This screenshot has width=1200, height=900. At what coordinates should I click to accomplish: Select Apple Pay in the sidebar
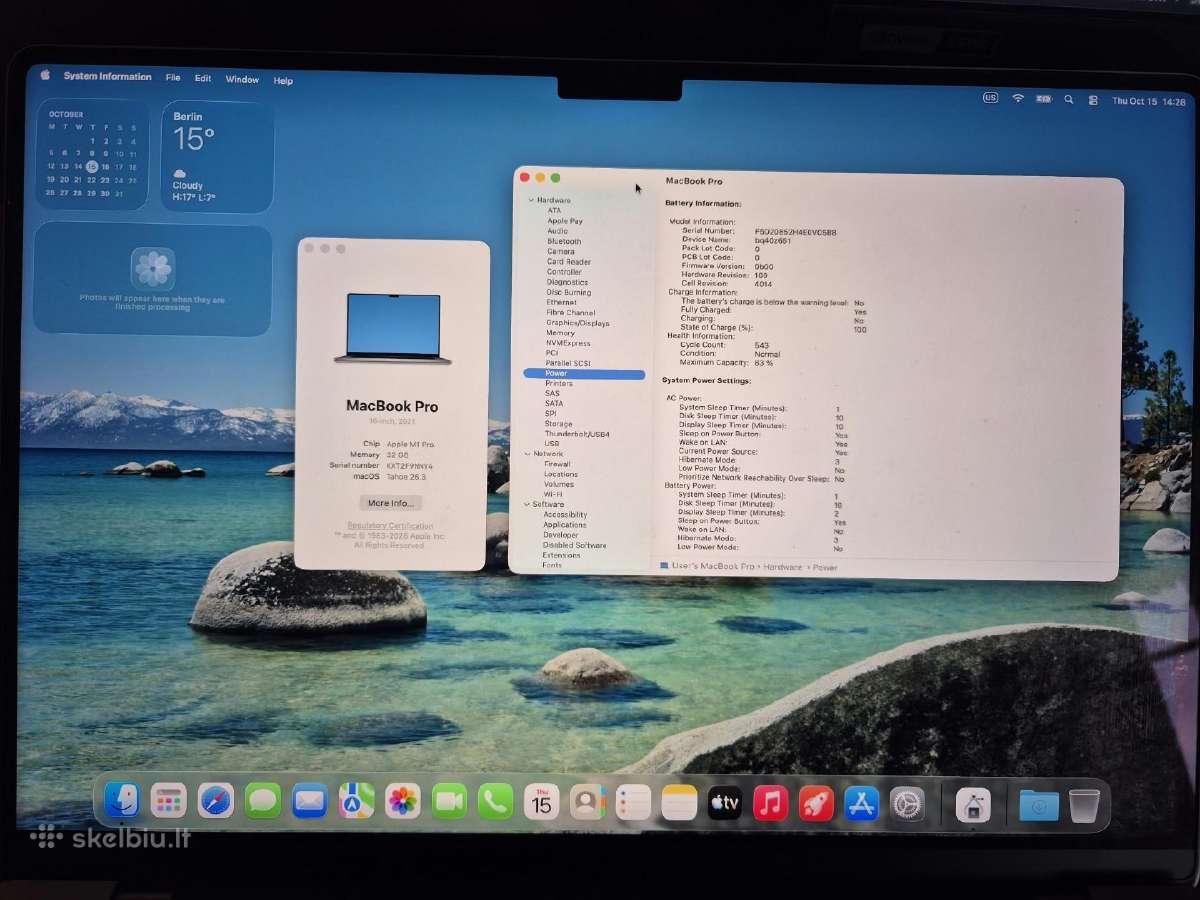(x=565, y=221)
